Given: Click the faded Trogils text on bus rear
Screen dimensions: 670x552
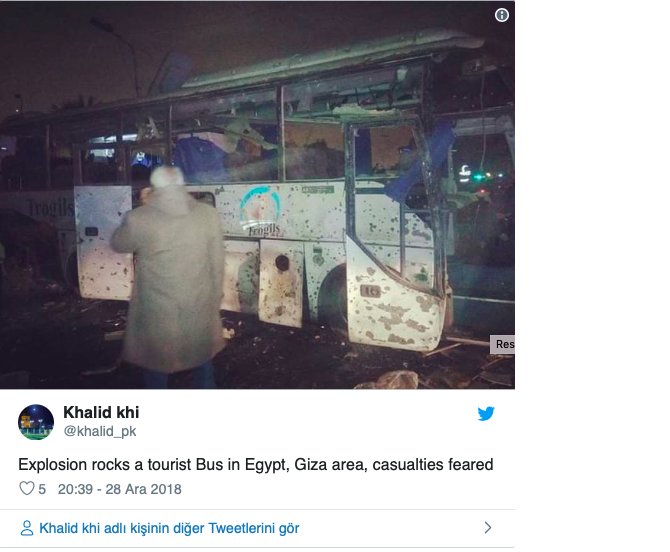Looking at the screenshot, I should 50,208.
